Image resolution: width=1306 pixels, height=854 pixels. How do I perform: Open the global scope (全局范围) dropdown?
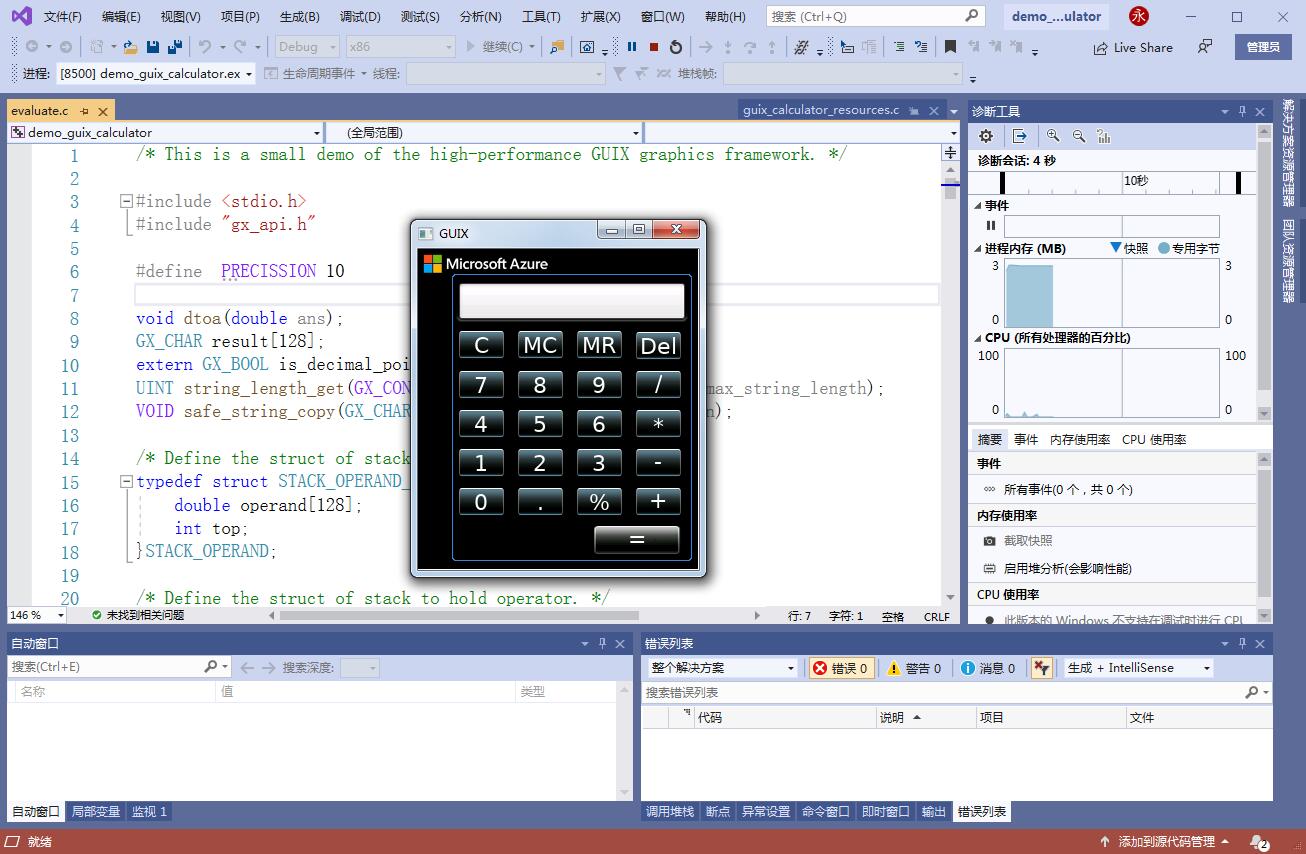click(635, 132)
